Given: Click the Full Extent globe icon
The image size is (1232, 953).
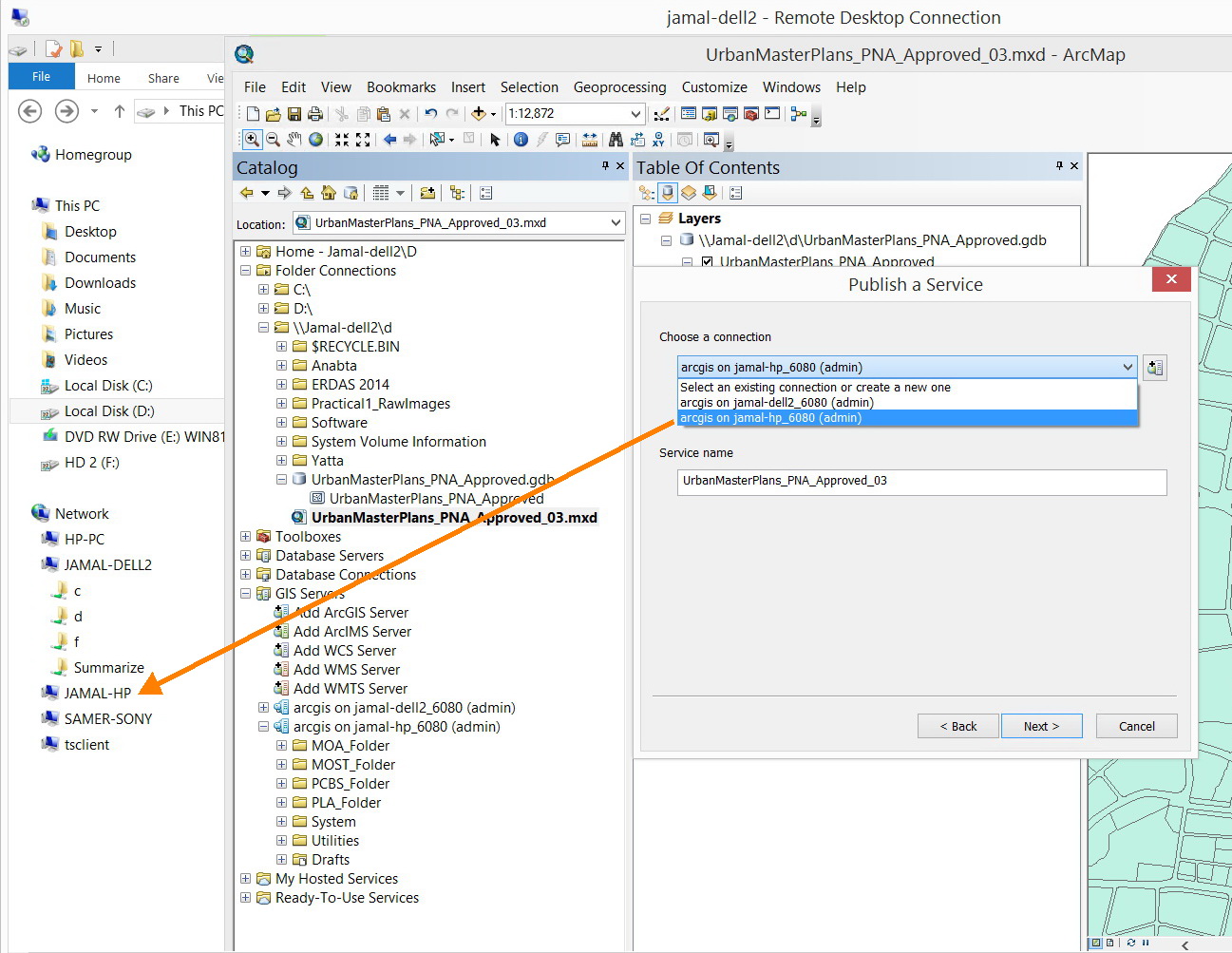Looking at the screenshot, I should tap(316, 140).
